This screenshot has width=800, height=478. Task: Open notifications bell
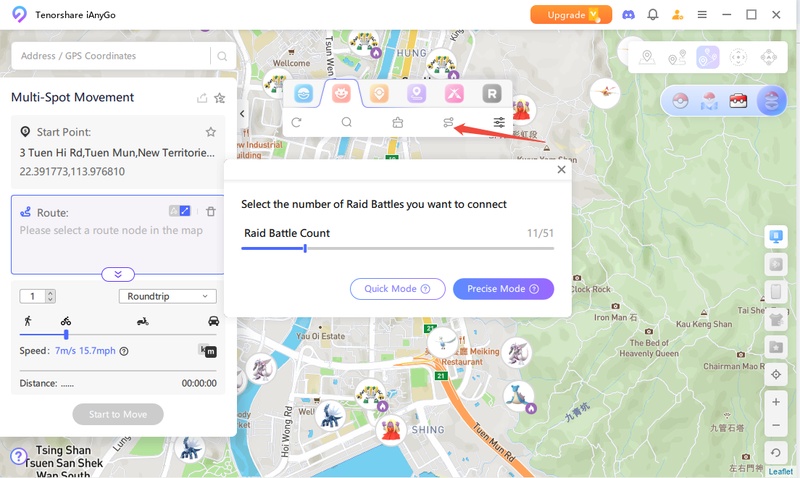click(x=653, y=15)
